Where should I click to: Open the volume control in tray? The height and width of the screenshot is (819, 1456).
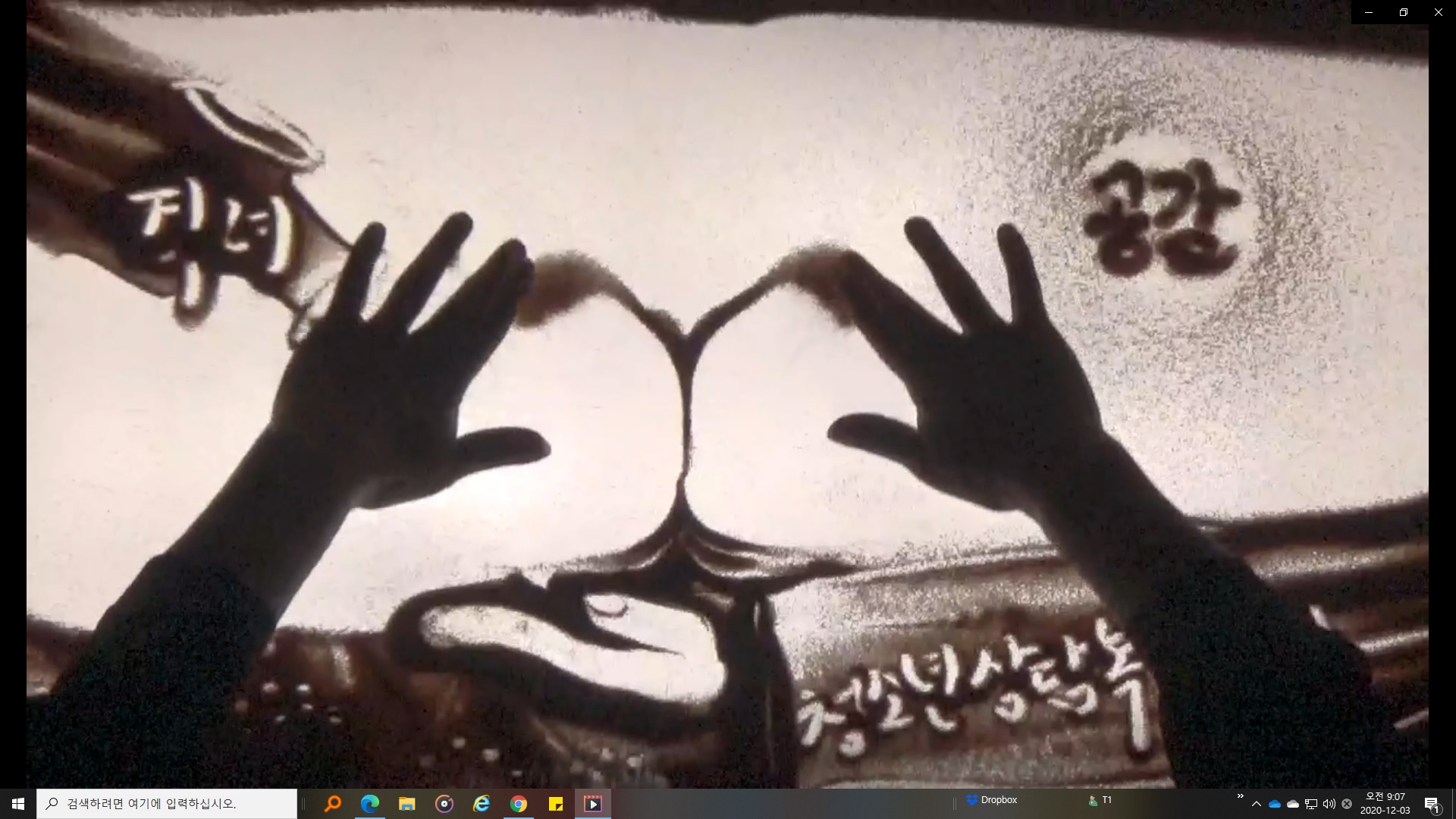pyautogui.click(x=1329, y=804)
